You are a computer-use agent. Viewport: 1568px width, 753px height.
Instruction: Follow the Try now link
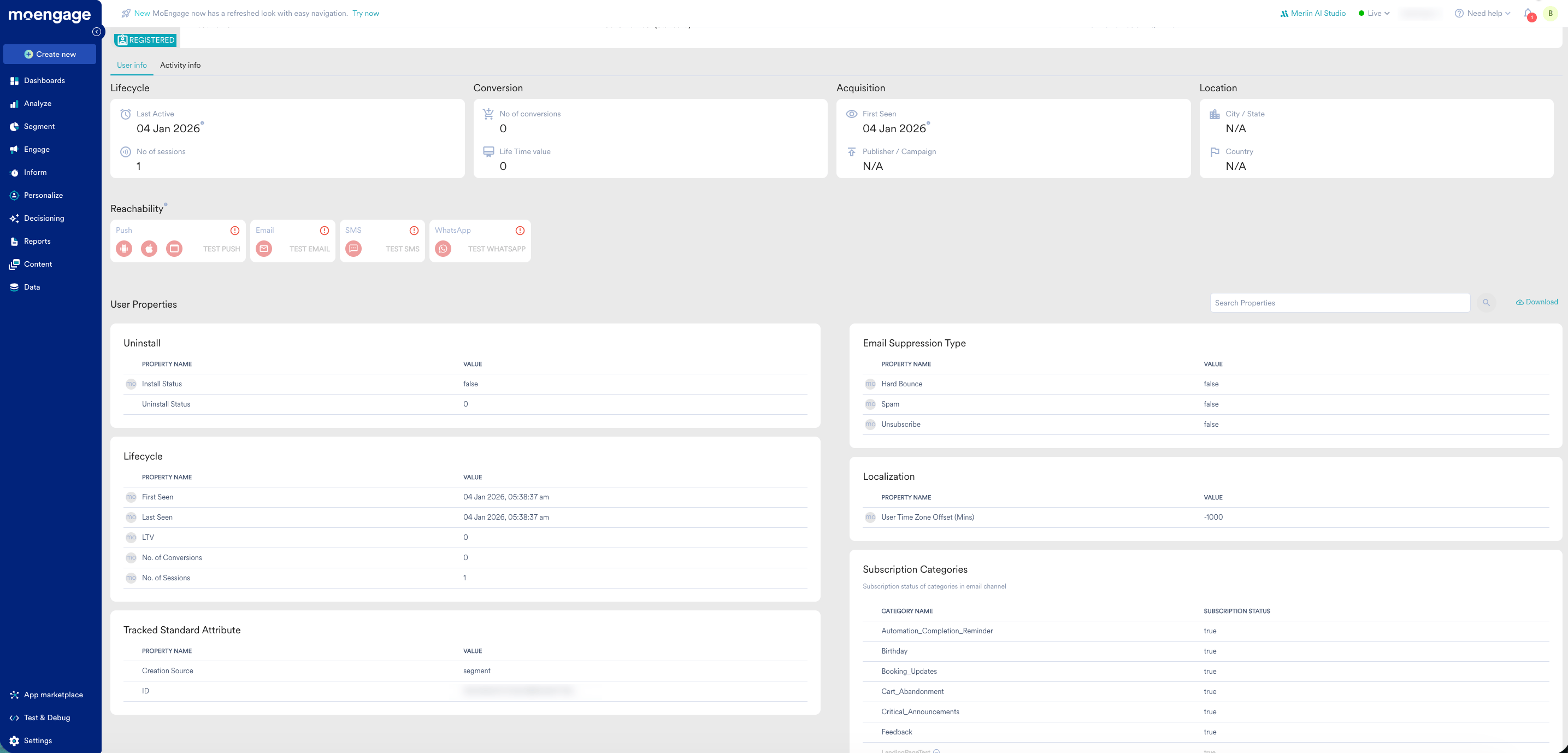point(366,14)
